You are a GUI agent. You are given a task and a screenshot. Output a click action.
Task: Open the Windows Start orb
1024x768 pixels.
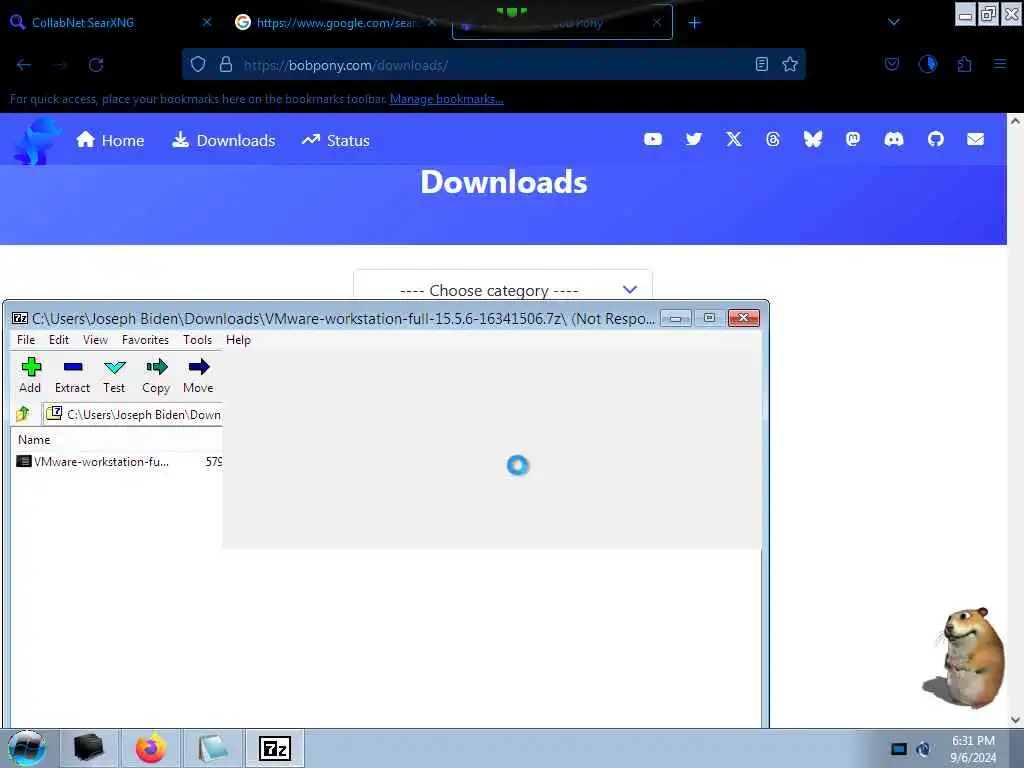(27, 748)
